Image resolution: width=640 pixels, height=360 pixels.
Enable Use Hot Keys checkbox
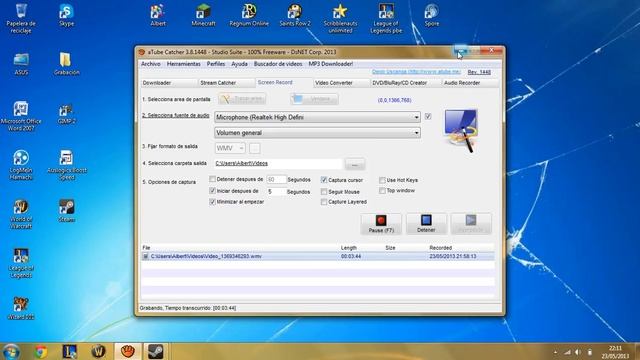tap(382, 180)
